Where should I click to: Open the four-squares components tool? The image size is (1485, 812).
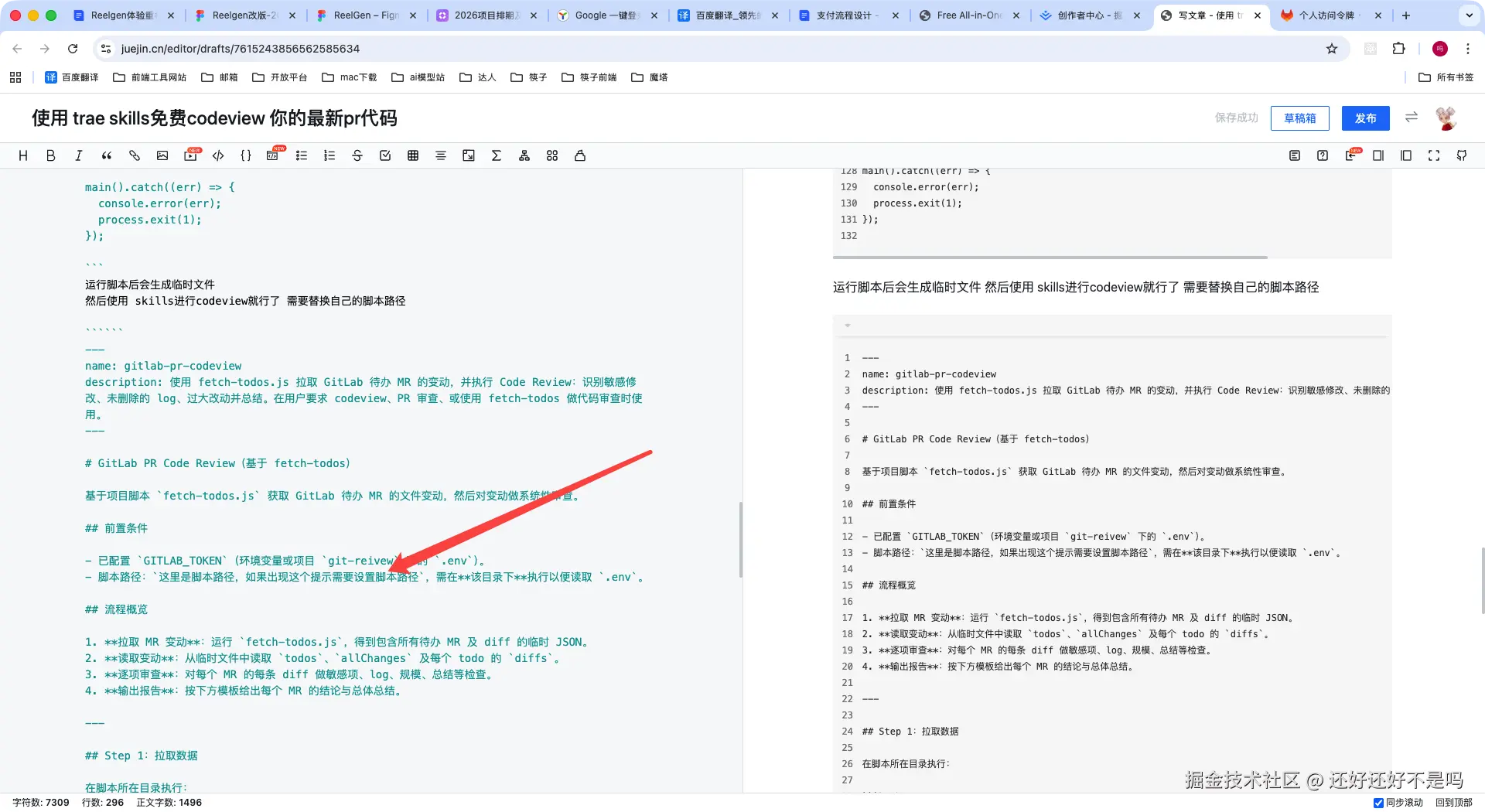click(x=552, y=155)
